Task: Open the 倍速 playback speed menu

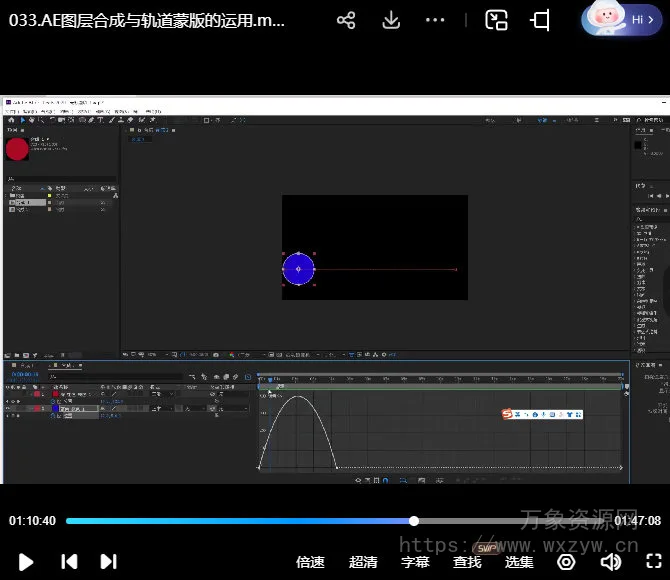Action: [x=310, y=562]
